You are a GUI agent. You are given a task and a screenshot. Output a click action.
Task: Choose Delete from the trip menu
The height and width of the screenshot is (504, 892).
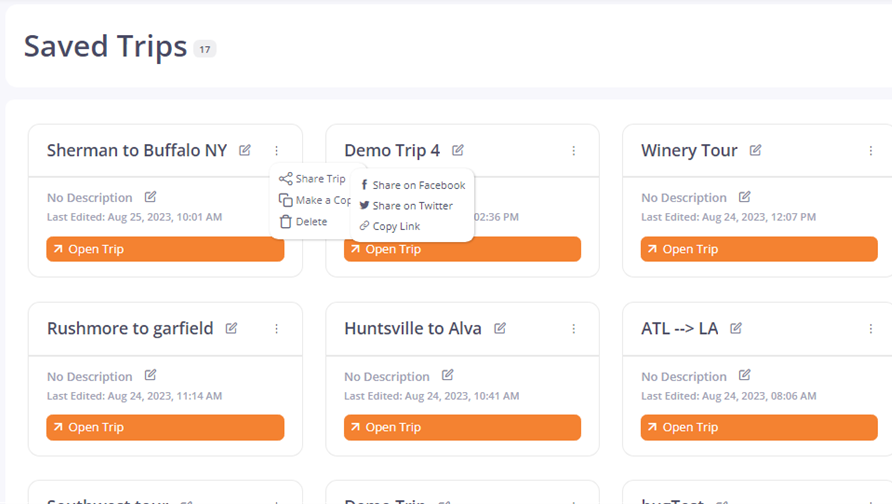pos(303,222)
